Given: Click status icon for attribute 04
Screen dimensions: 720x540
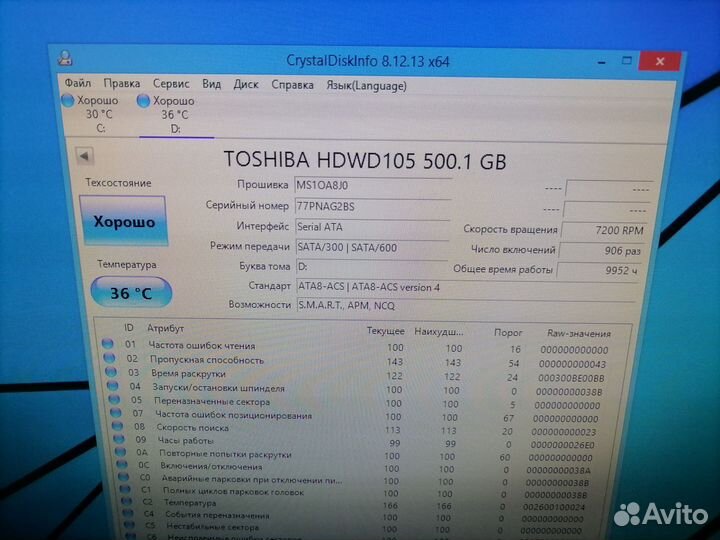Looking at the screenshot, I should 112,386.
